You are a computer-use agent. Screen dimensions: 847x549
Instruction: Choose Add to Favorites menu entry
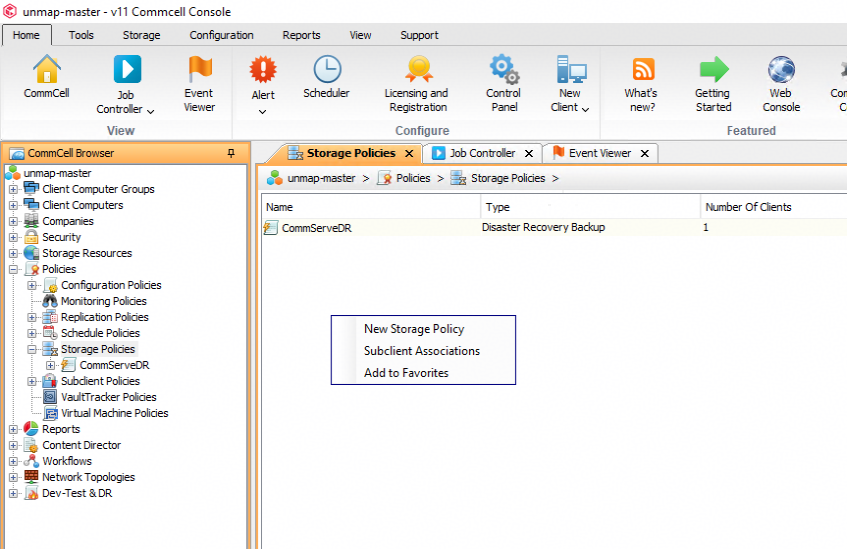click(x=423, y=373)
